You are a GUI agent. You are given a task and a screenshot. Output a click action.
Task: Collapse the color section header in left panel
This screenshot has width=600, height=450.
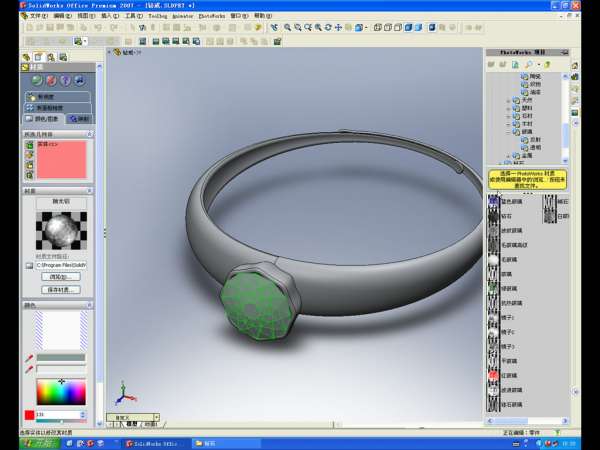[89, 305]
